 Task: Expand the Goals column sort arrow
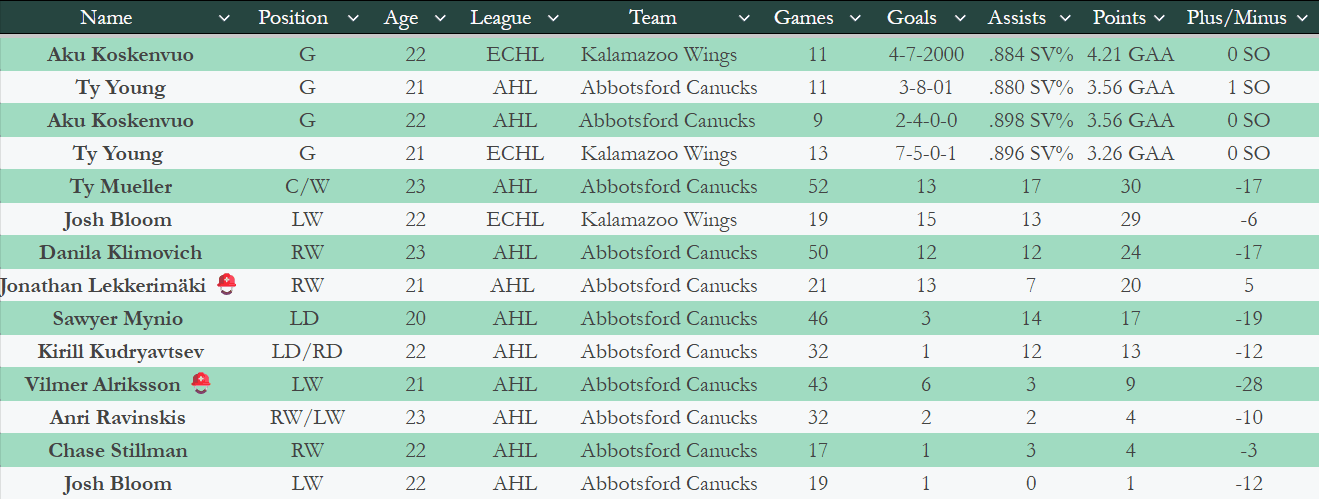tap(960, 18)
